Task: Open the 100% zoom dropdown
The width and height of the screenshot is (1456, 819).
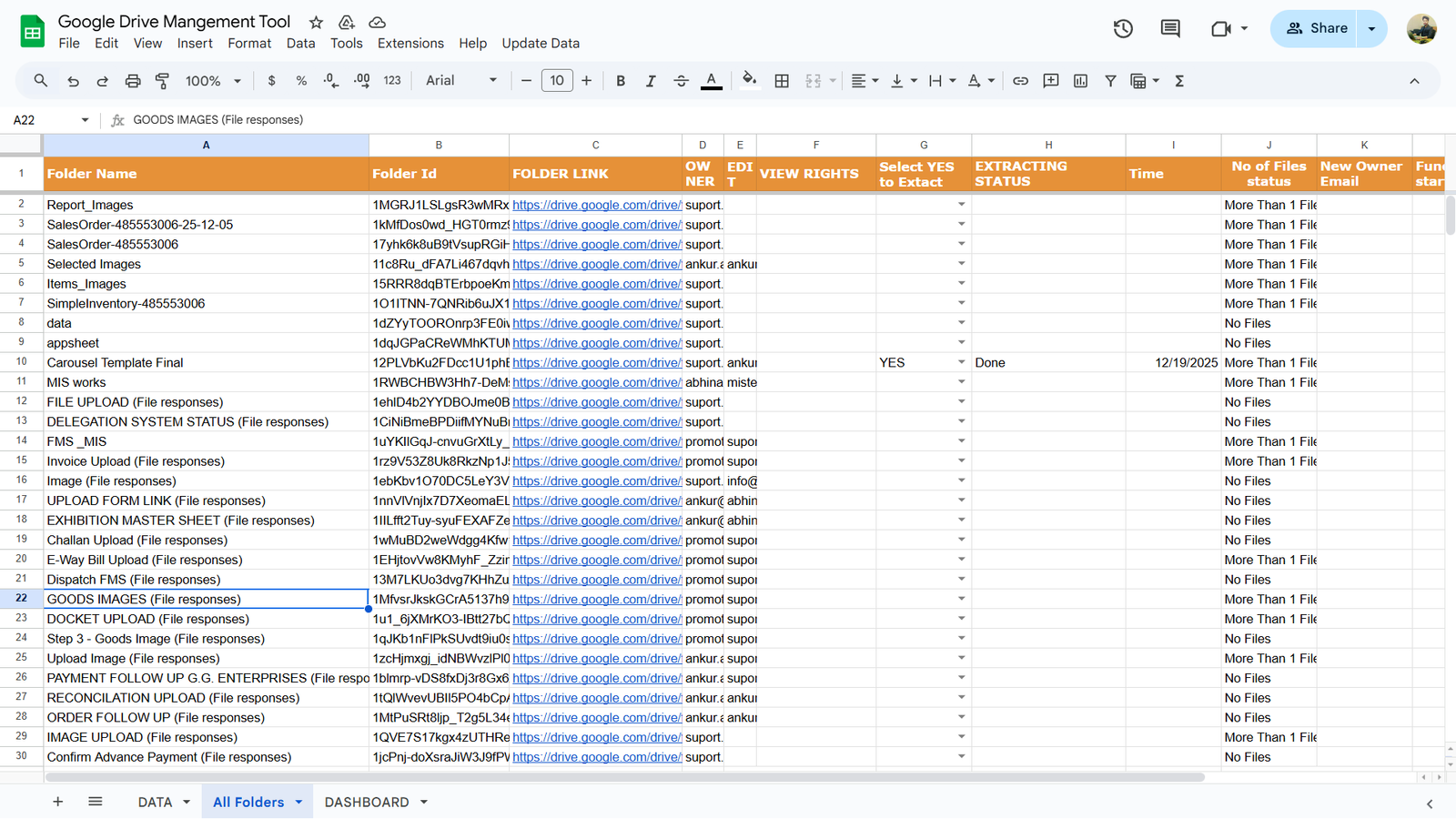Action: (x=213, y=81)
